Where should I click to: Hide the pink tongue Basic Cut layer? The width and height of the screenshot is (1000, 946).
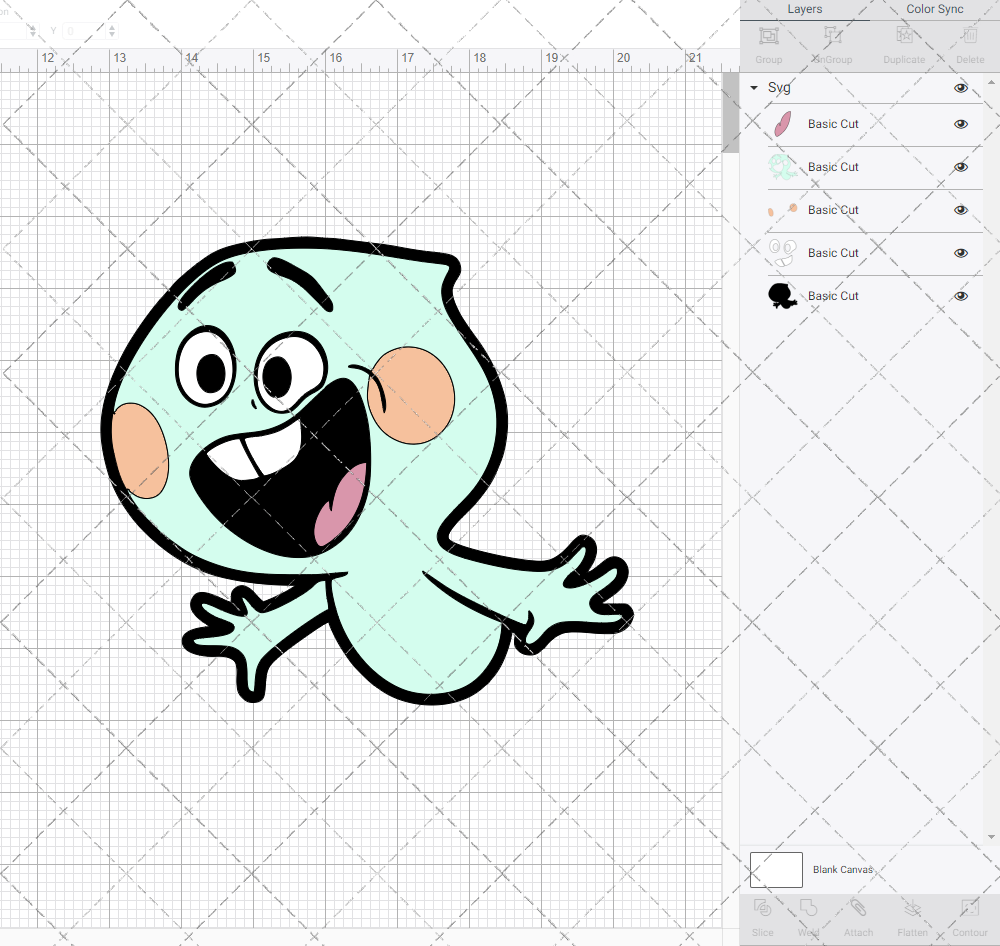(960, 124)
